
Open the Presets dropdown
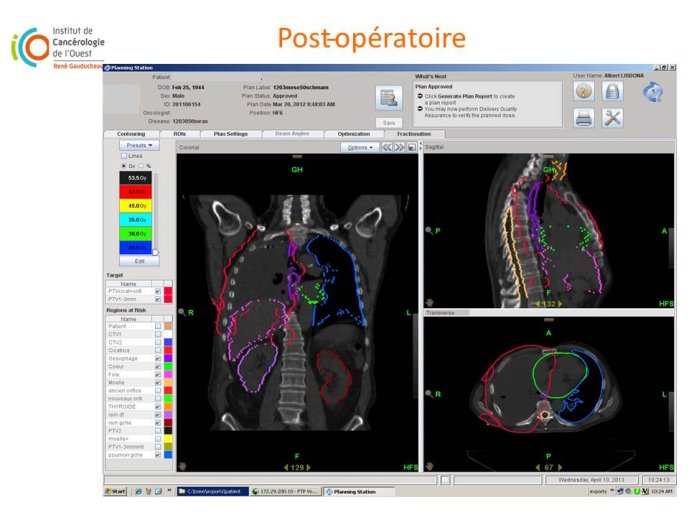pyautogui.click(x=139, y=145)
